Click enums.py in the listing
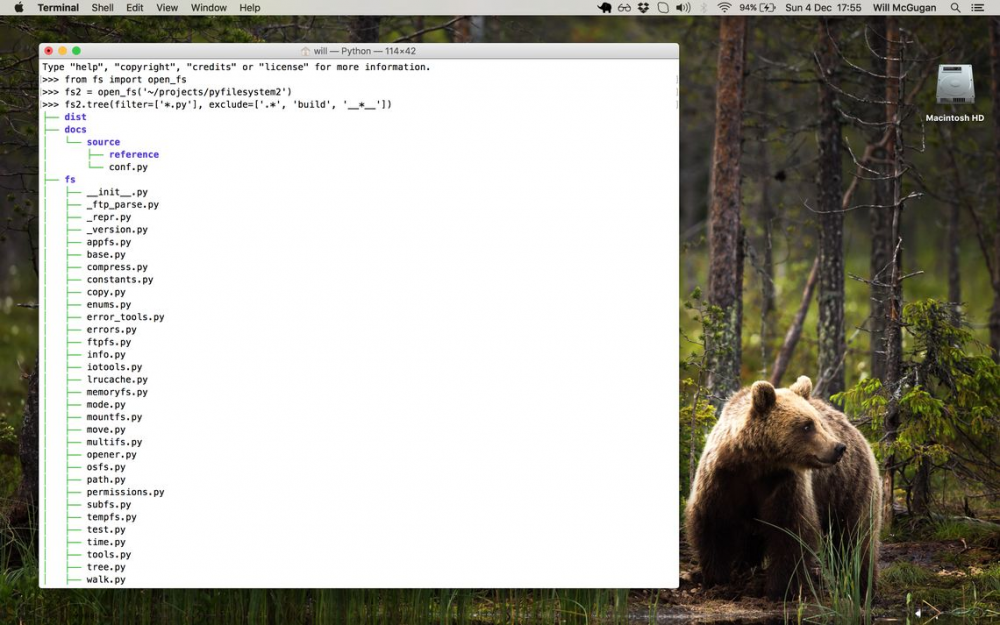 (109, 305)
